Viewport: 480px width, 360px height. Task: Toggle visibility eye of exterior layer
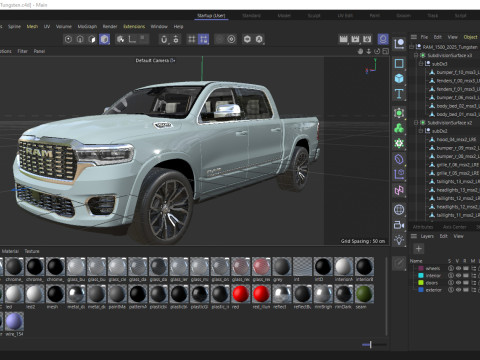(458, 290)
